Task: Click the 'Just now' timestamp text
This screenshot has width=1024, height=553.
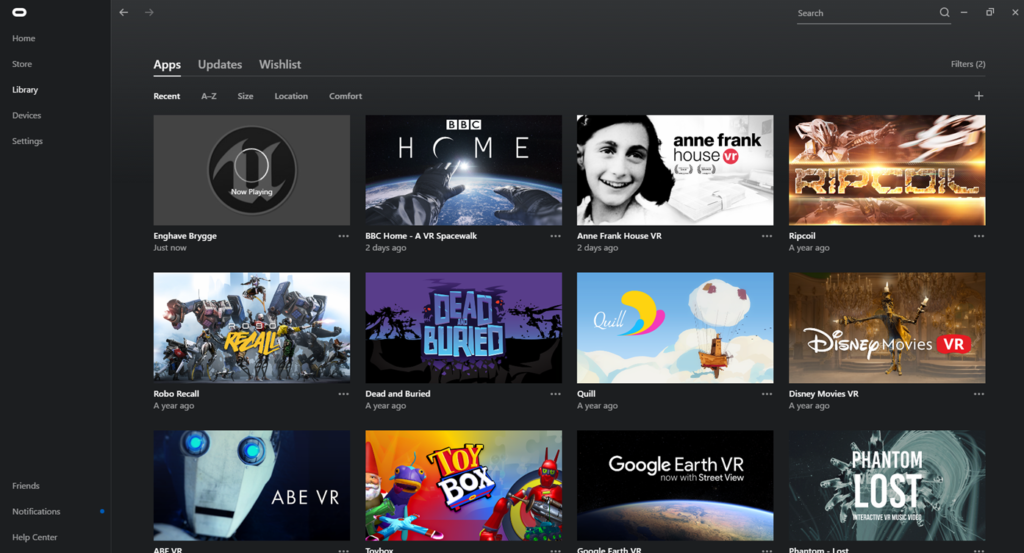Action: point(170,248)
